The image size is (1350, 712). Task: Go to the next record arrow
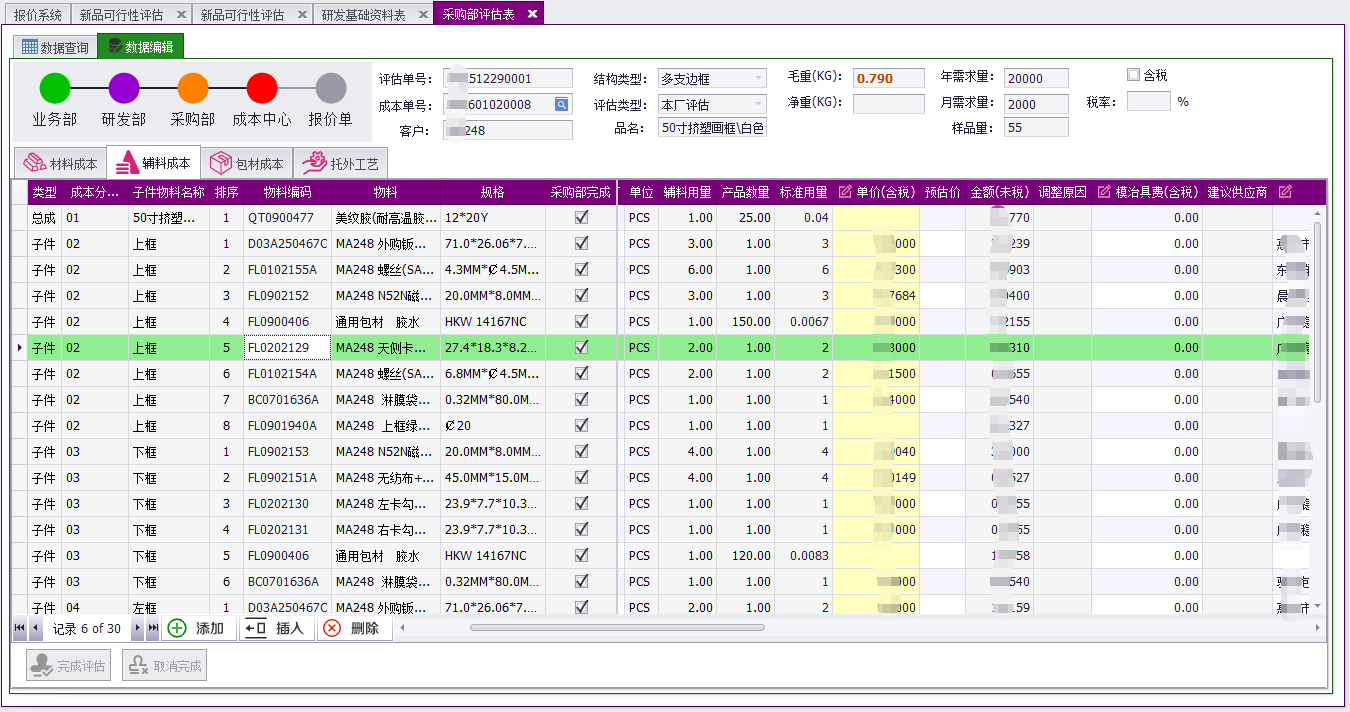138,629
